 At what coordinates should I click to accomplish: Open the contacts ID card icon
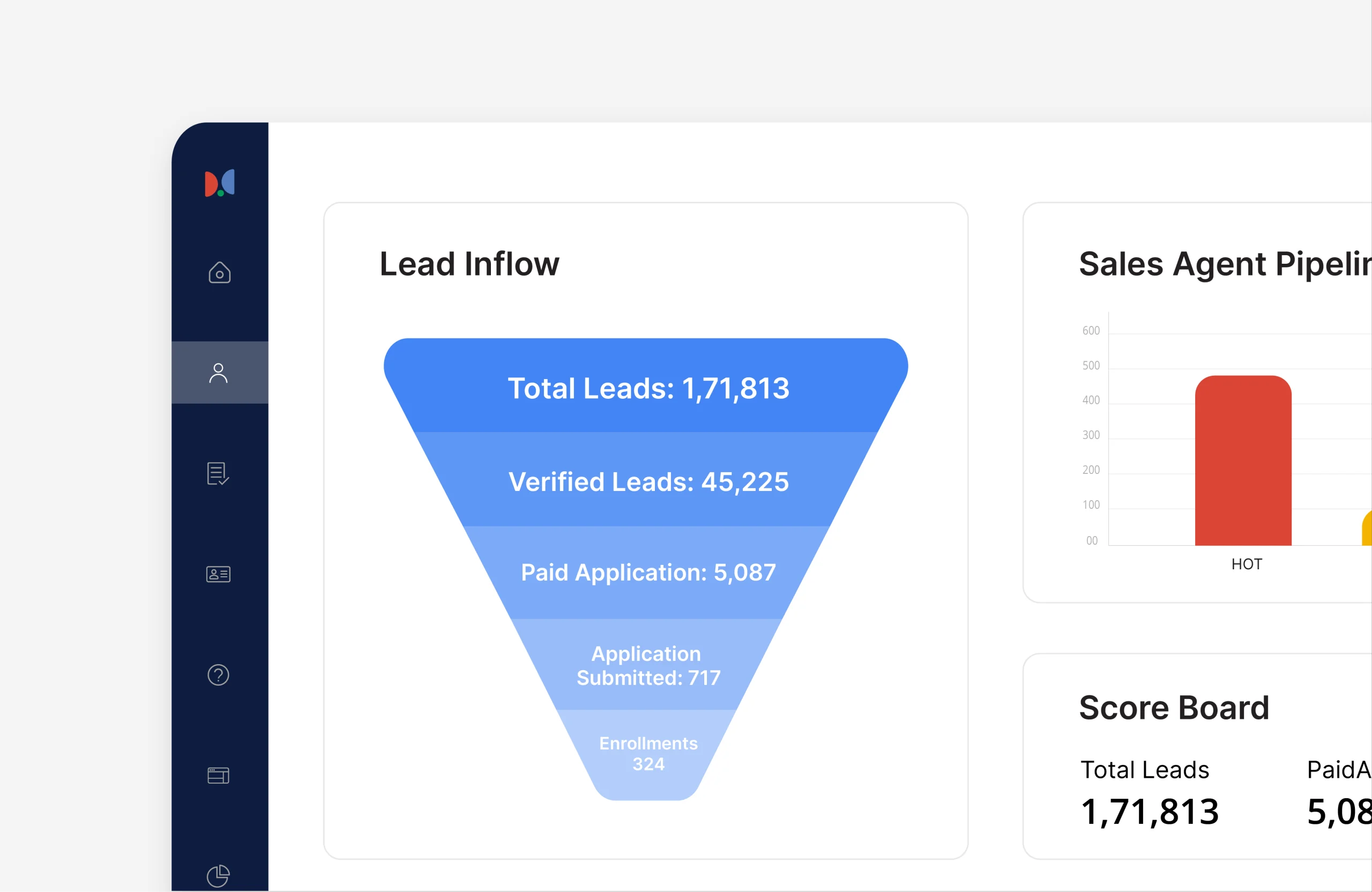pyautogui.click(x=219, y=574)
